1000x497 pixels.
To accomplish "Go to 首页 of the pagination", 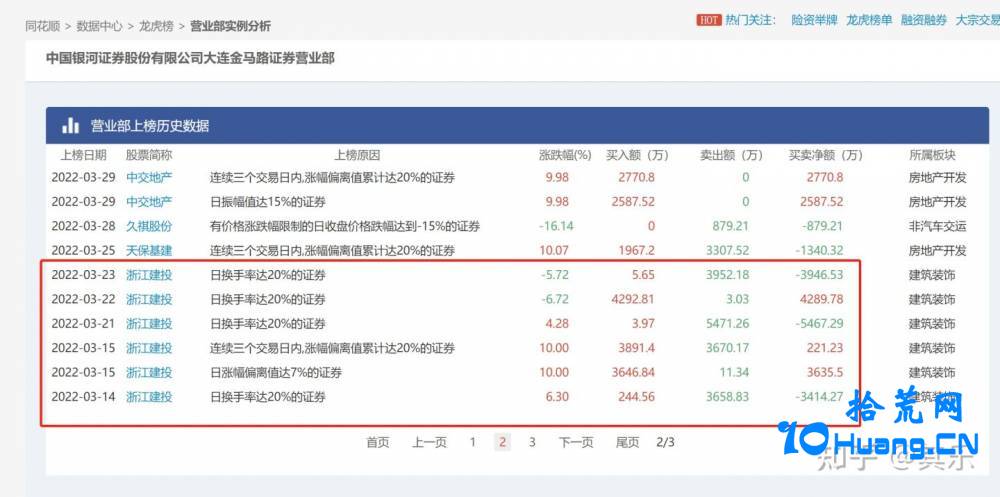I will [x=377, y=442].
